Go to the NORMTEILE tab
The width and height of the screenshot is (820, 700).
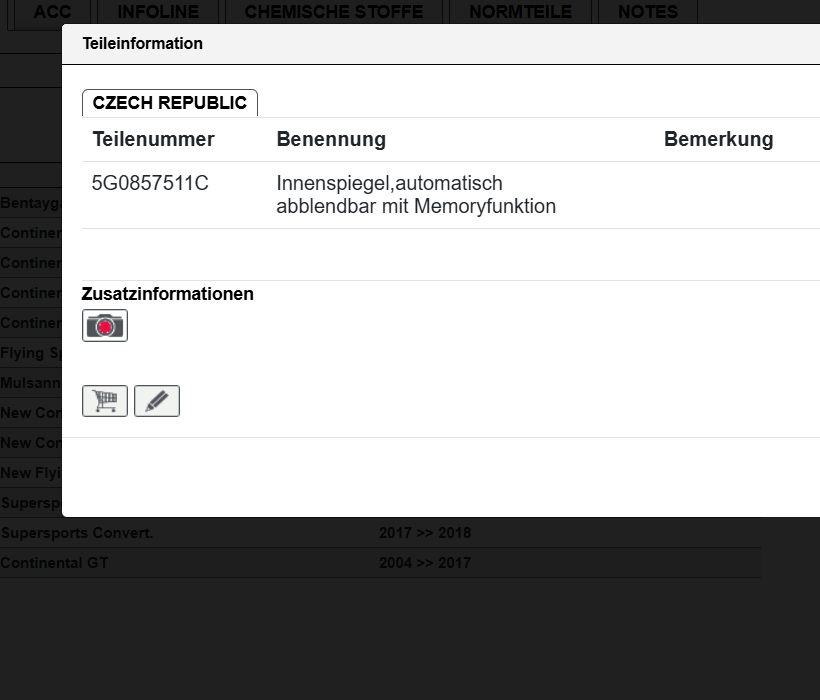(x=520, y=12)
